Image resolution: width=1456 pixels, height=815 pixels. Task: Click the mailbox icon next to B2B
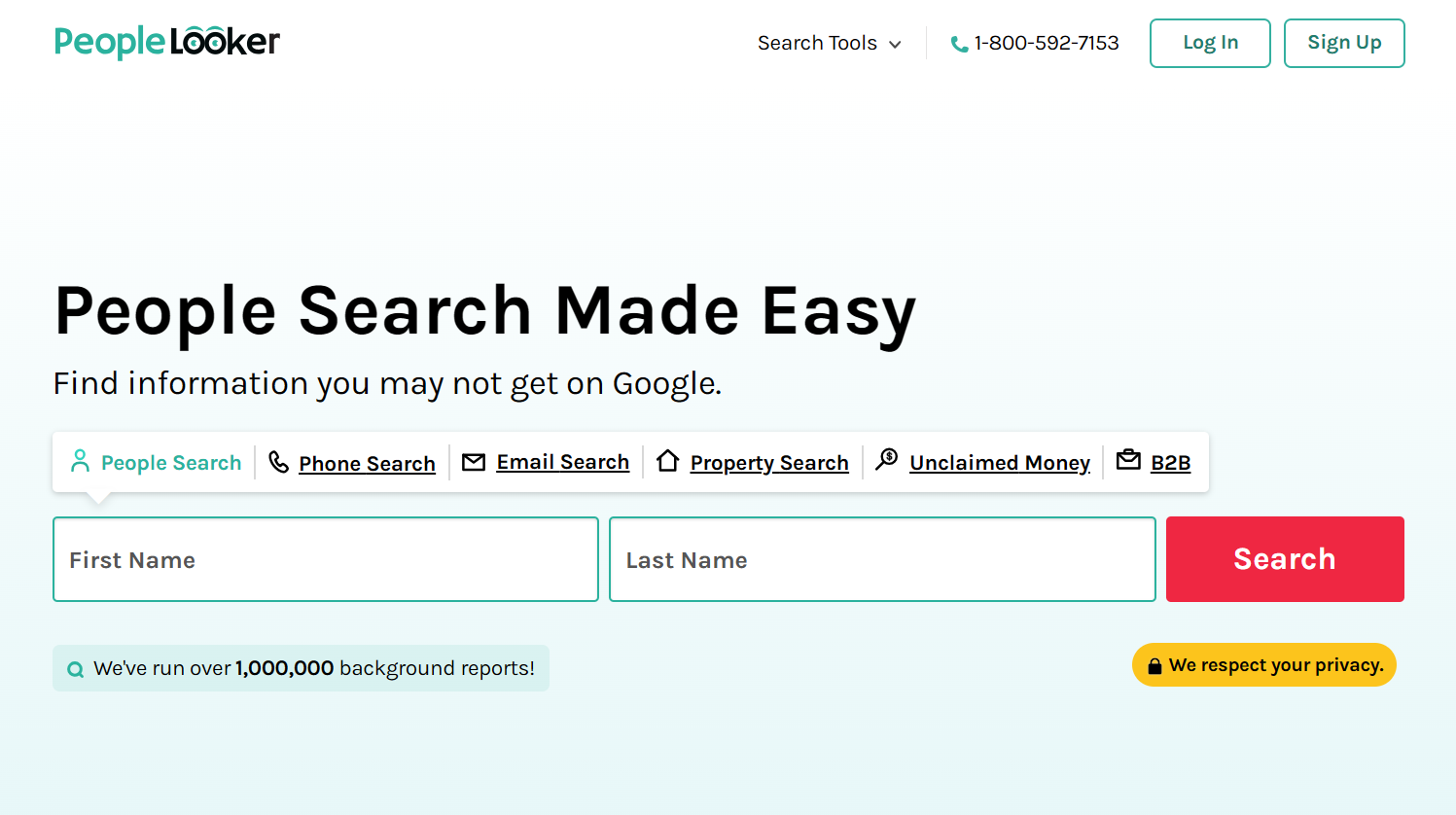(x=1127, y=461)
